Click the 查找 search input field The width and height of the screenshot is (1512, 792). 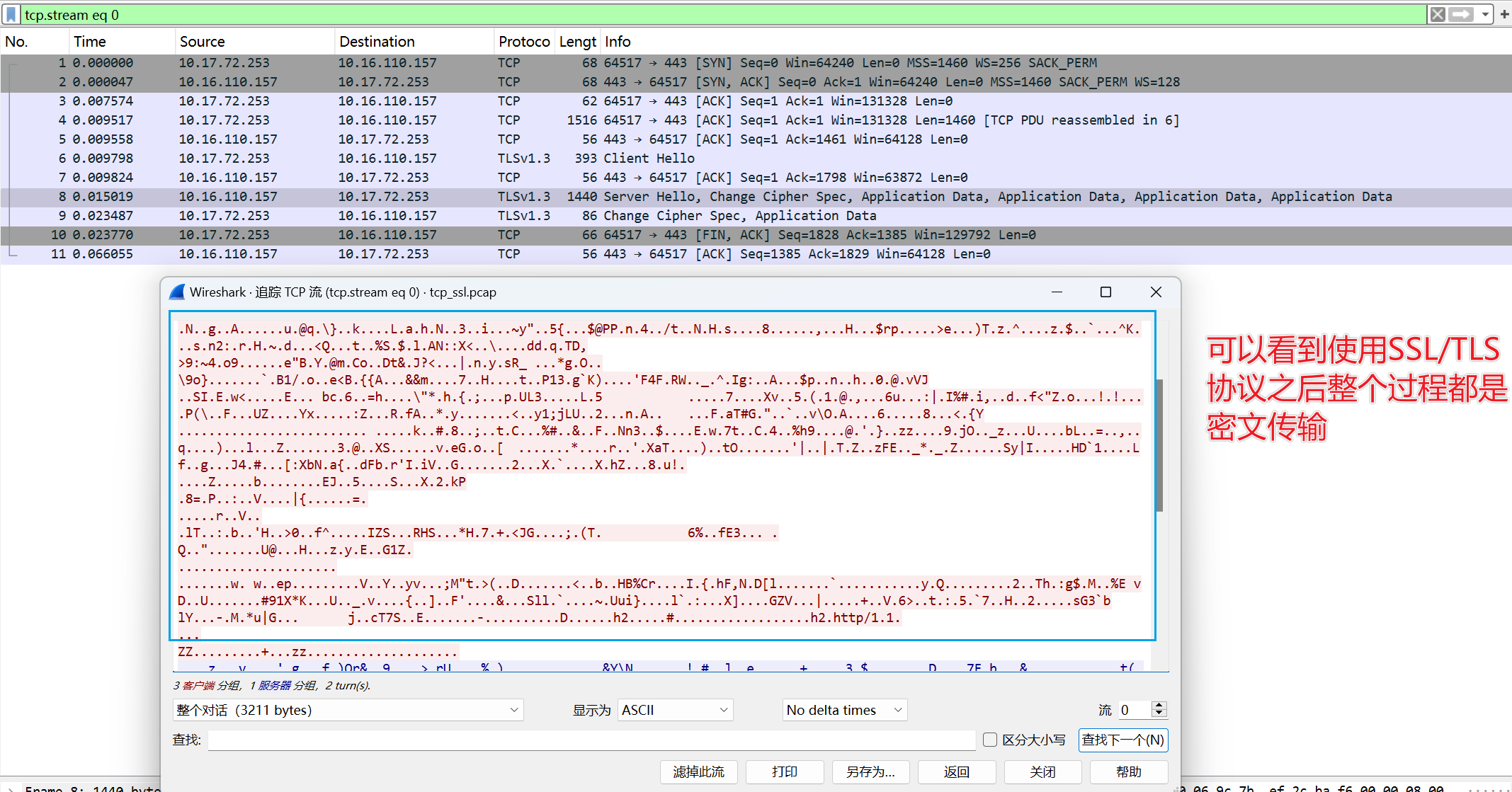(591, 740)
